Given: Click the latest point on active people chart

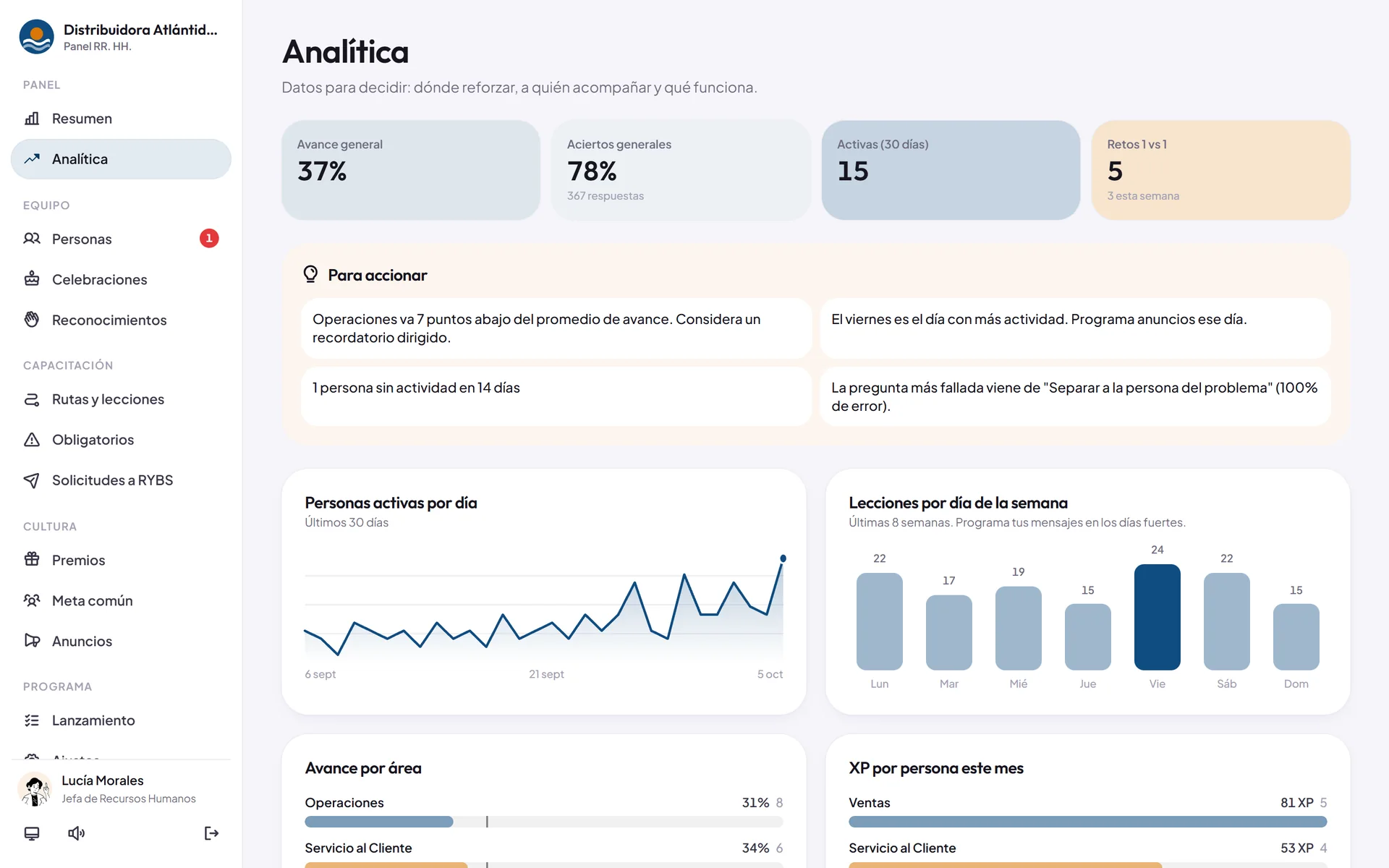Looking at the screenshot, I should (x=783, y=558).
